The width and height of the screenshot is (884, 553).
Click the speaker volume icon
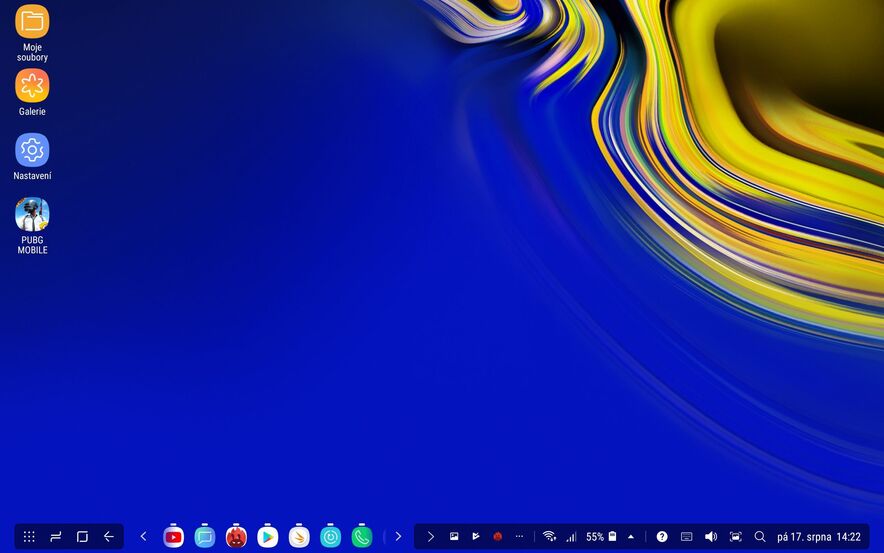click(711, 537)
